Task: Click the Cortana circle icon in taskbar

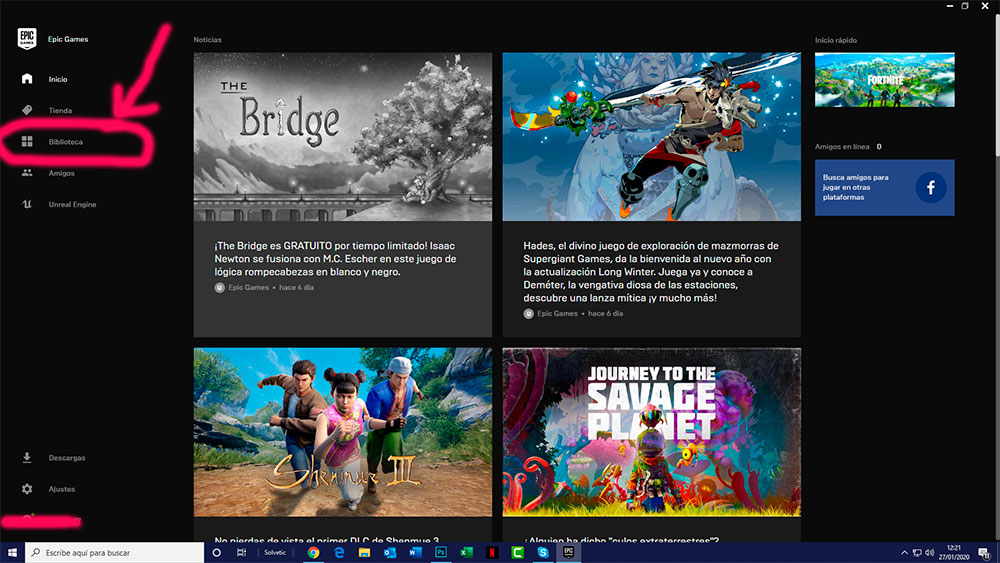Action: [216, 552]
